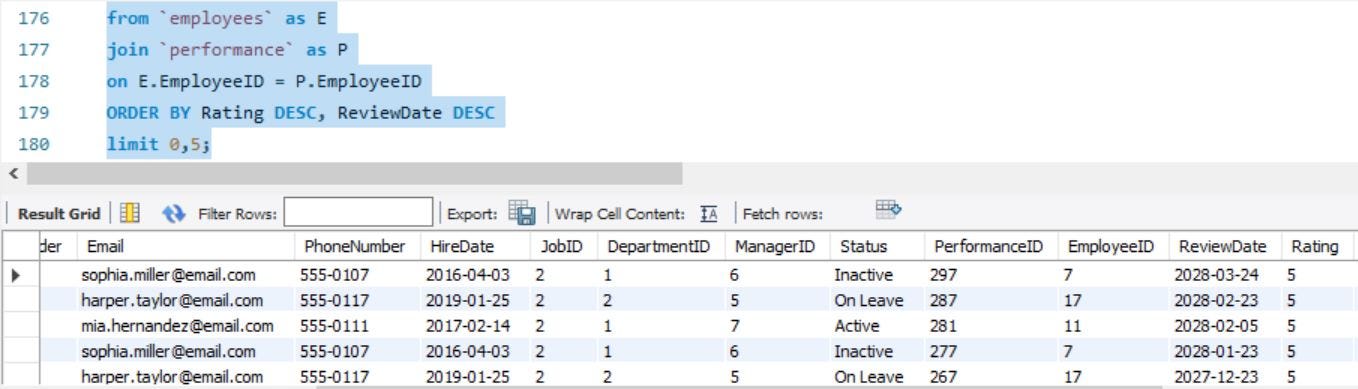Click line number 176 in the editor
This screenshot has height=389, width=1358.
[34, 19]
